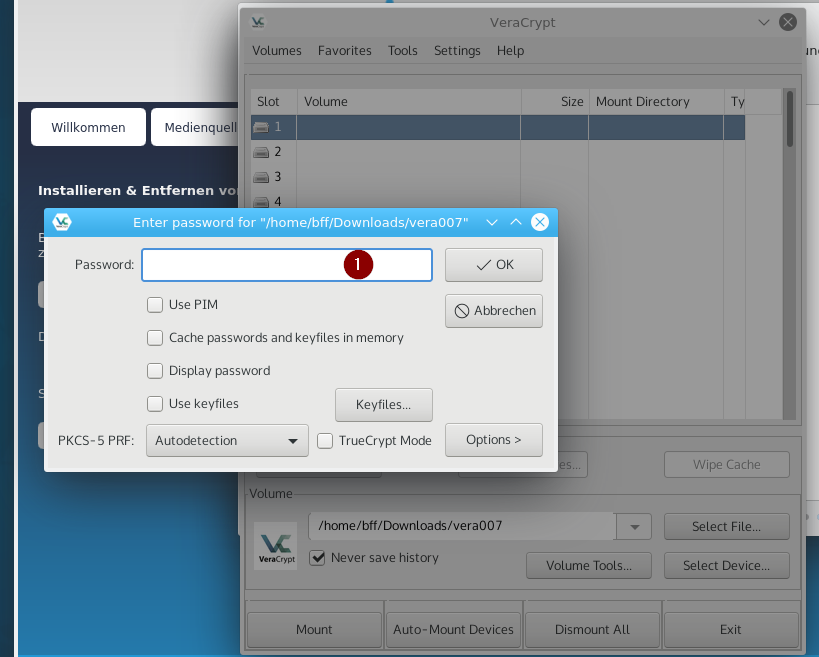Switch to the Medienquellen tab in background window
819x657 pixels.
point(195,127)
